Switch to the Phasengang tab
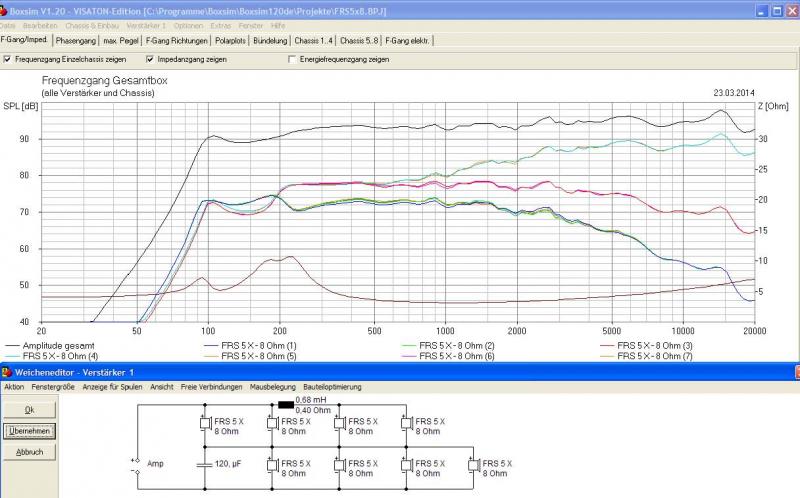 click(76, 41)
